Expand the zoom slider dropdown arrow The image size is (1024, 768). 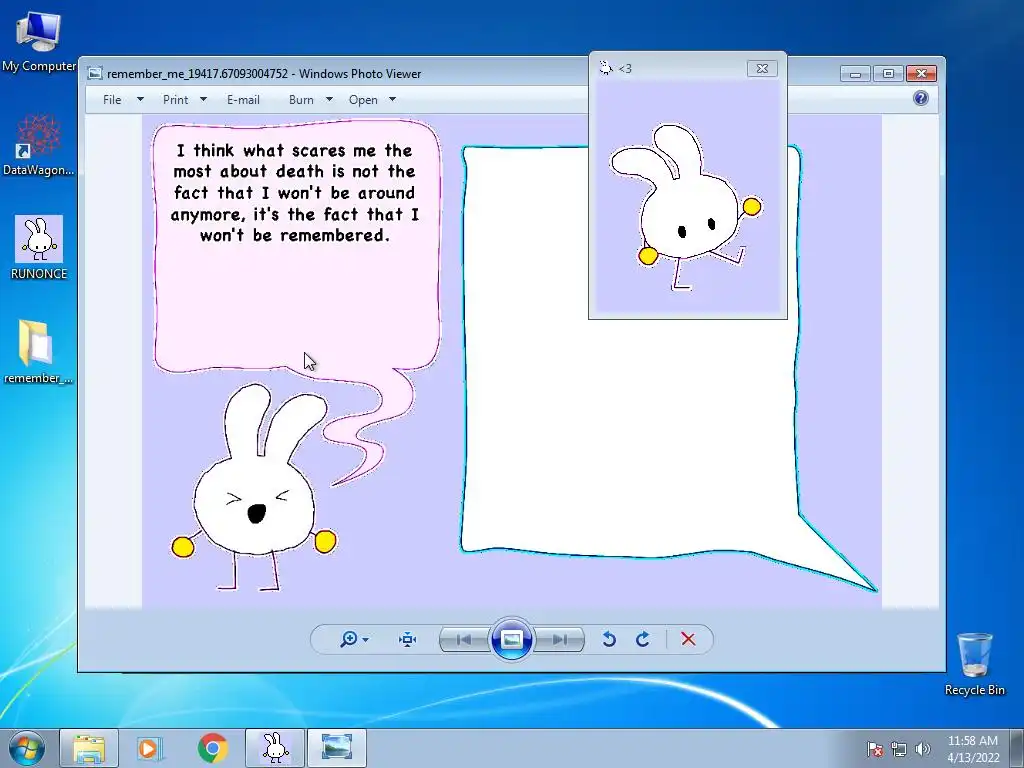[x=366, y=639]
